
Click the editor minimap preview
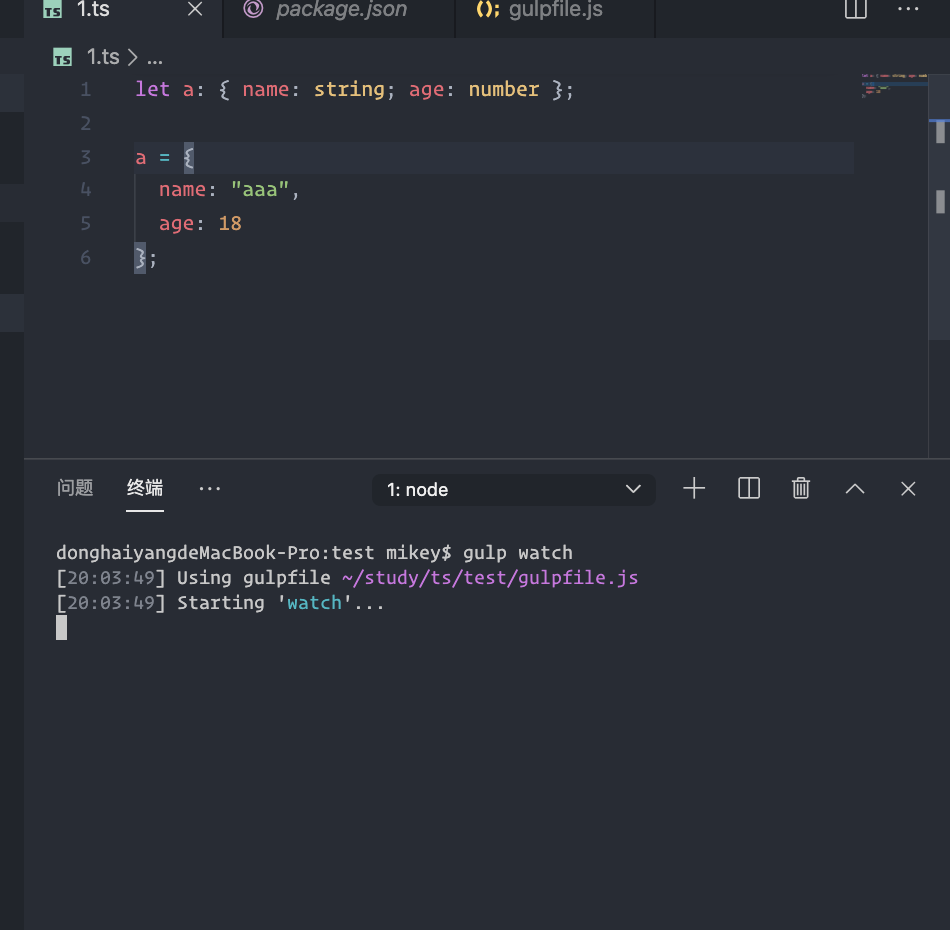tap(894, 86)
